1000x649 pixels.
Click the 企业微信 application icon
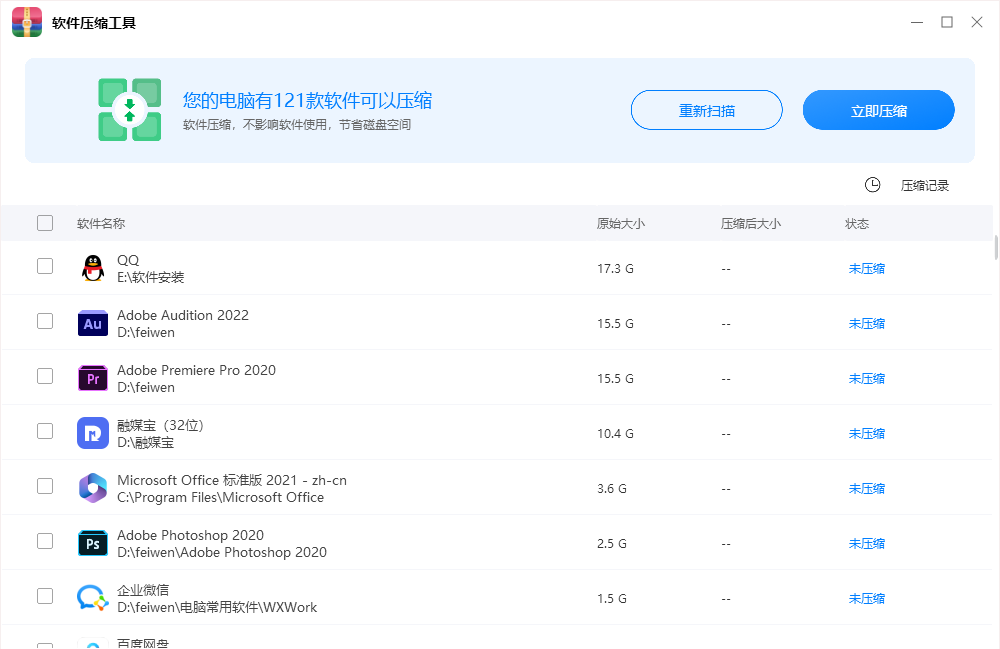click(92, 595)
